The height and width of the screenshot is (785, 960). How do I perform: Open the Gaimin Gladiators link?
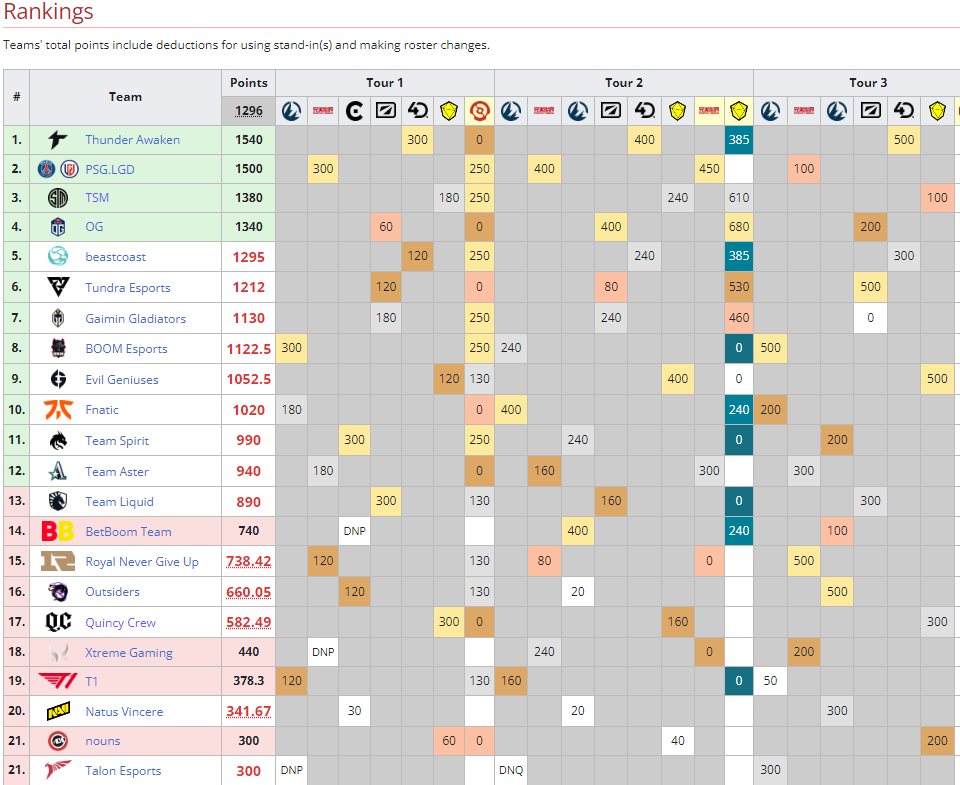point(135,318)
